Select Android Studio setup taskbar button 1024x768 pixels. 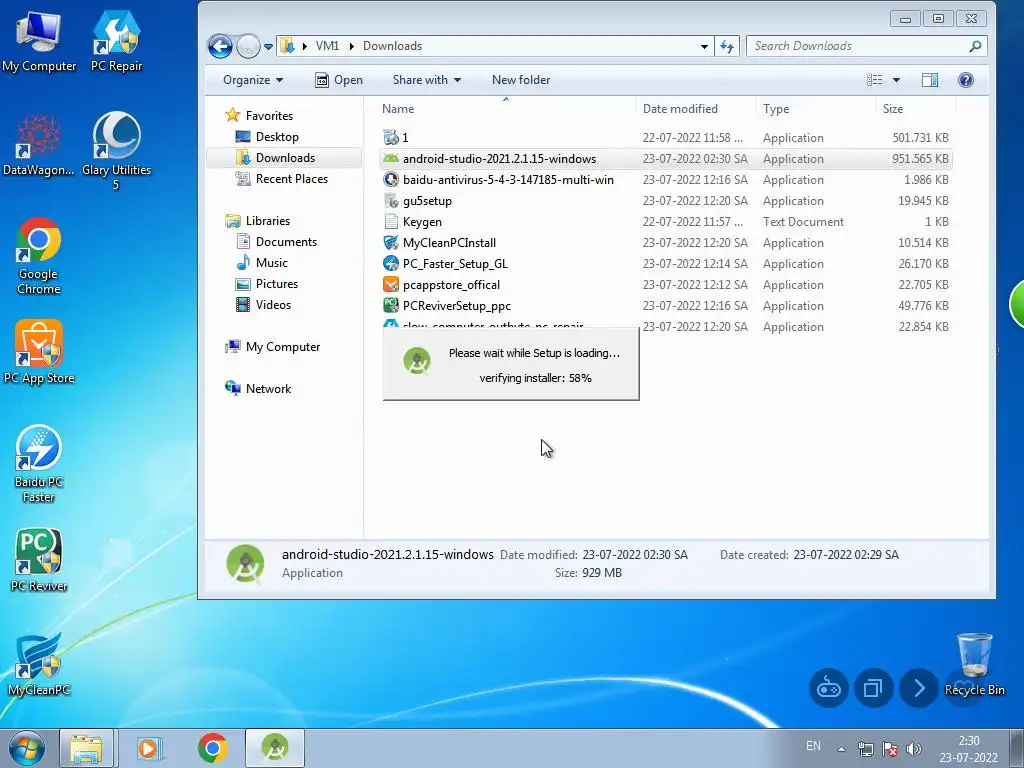coord(275,748)
